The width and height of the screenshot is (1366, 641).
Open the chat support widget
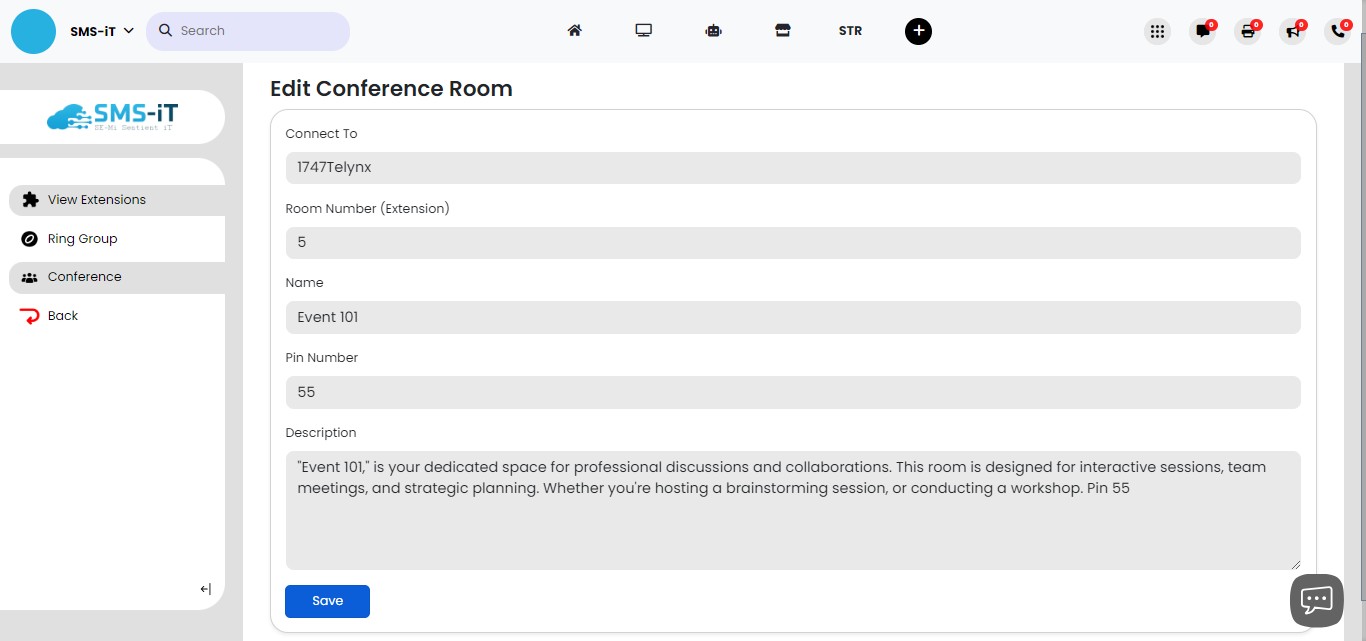pos(1316,599)
